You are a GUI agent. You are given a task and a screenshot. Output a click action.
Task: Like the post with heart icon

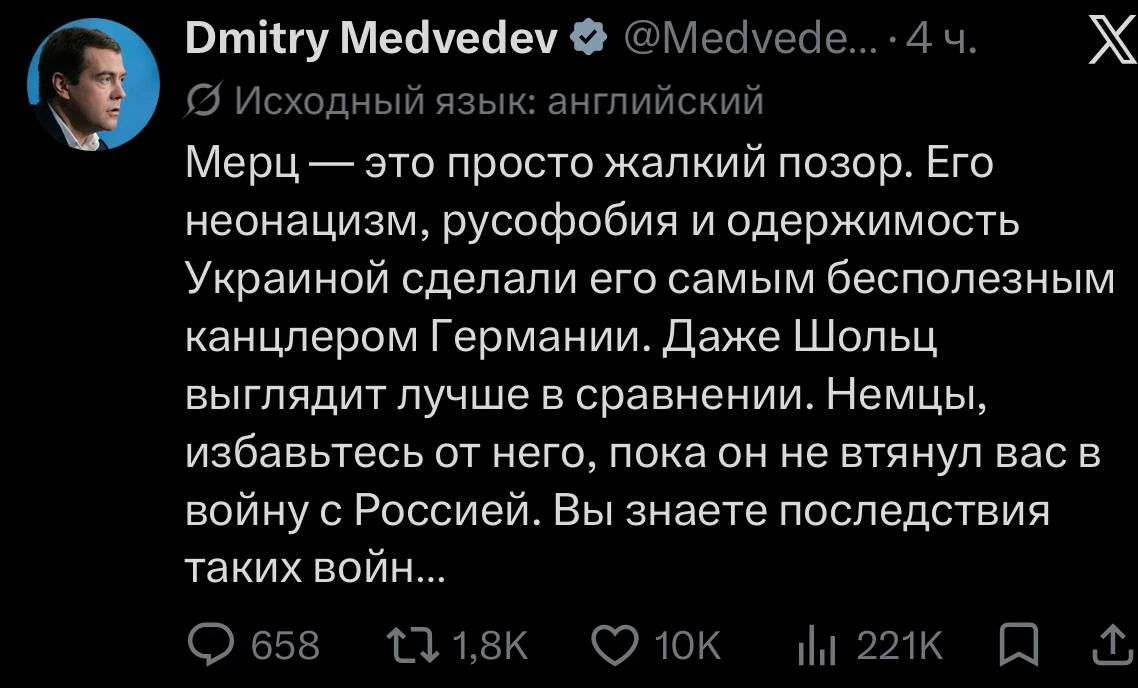(x=615, y=645)
